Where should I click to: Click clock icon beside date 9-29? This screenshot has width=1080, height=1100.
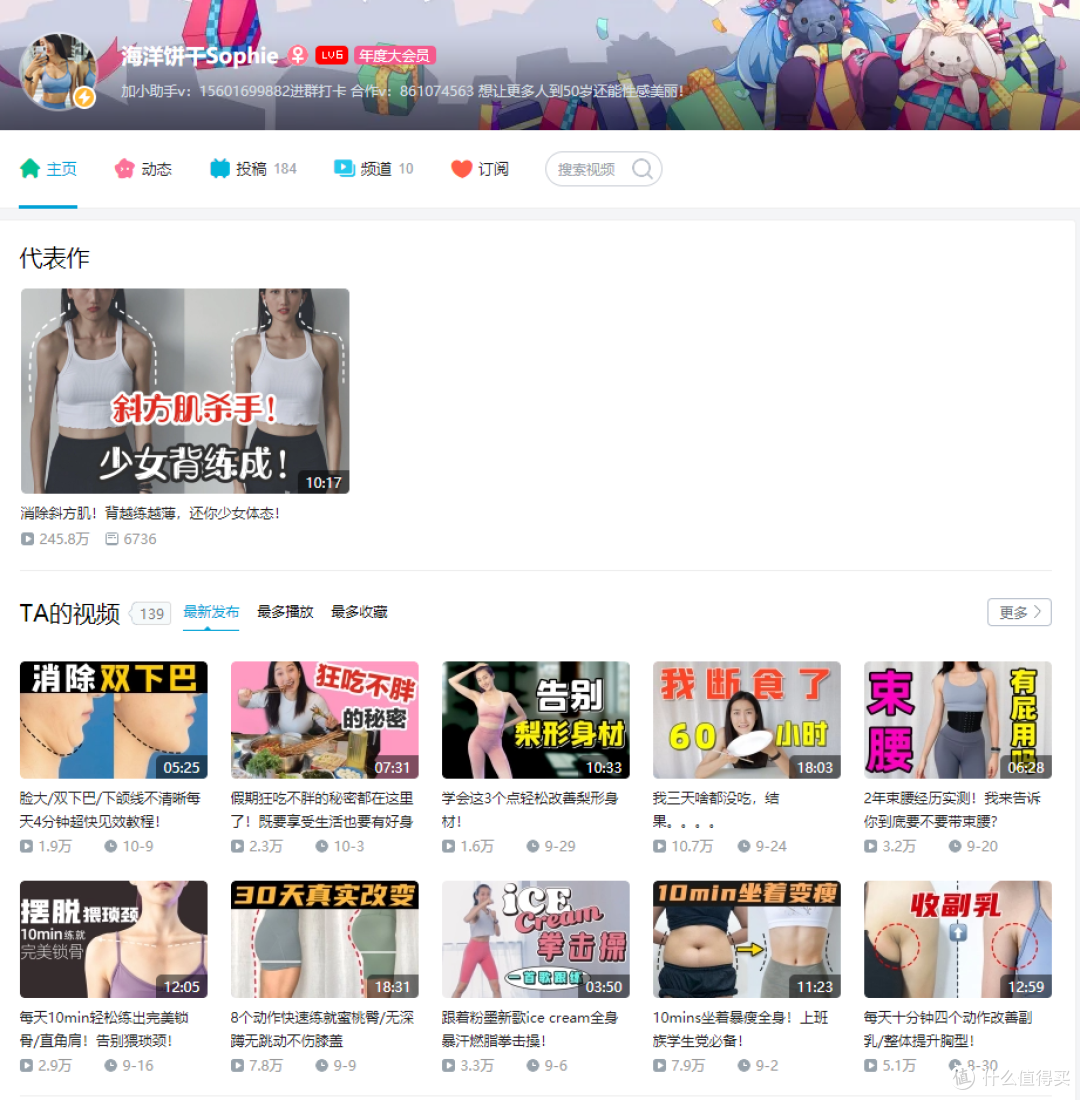click(533, 846)
